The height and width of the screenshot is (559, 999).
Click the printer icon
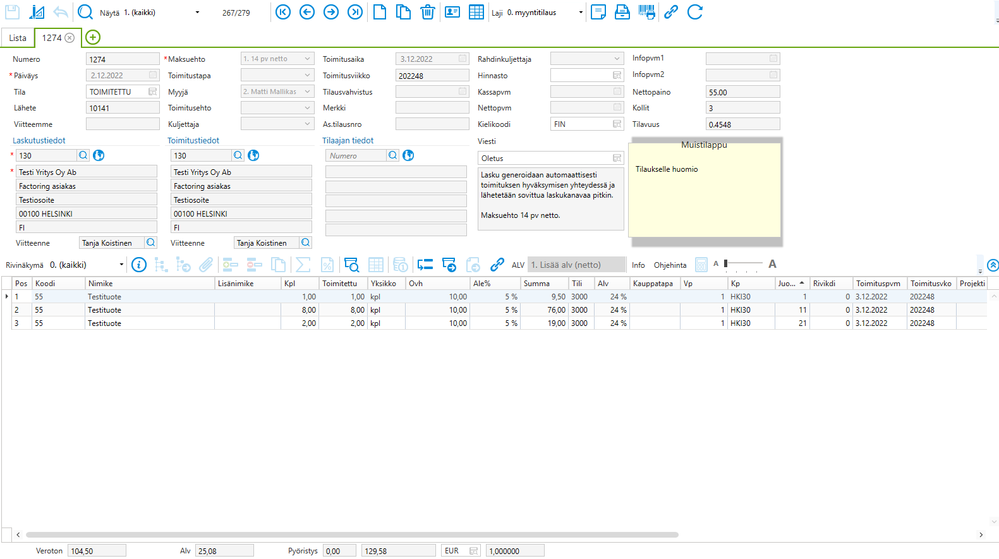pos(622,11)
